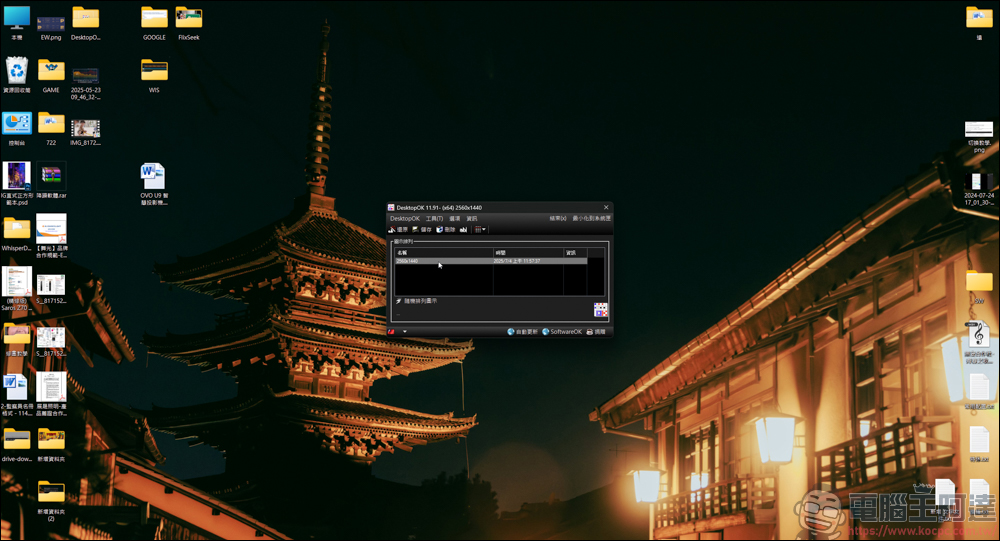This screenshot has width=1000, height=541.
Task: Select the Saros Z70 PDF file icon
Action: point(17,289)
